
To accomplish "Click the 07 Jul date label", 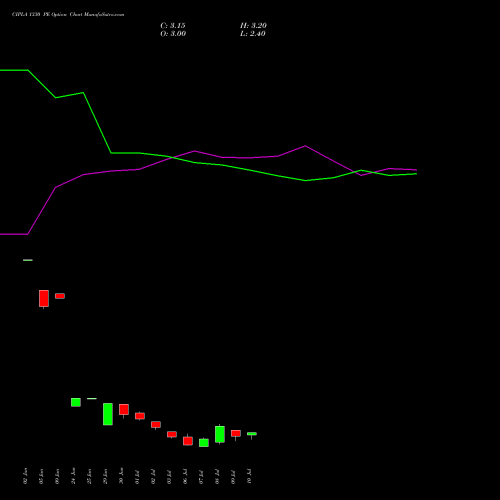I will coord(201,476).
